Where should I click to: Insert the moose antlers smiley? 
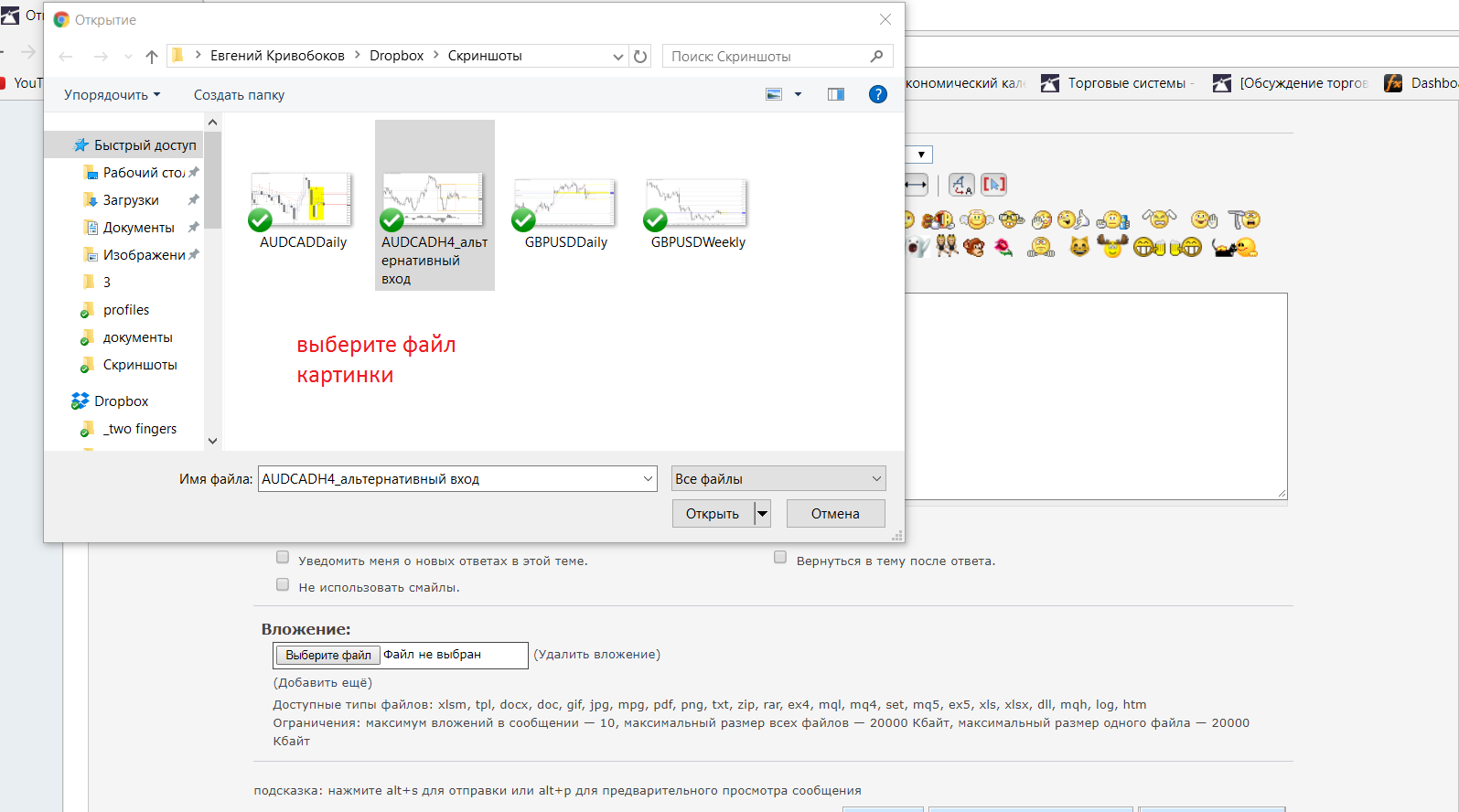coord(1112,246)
